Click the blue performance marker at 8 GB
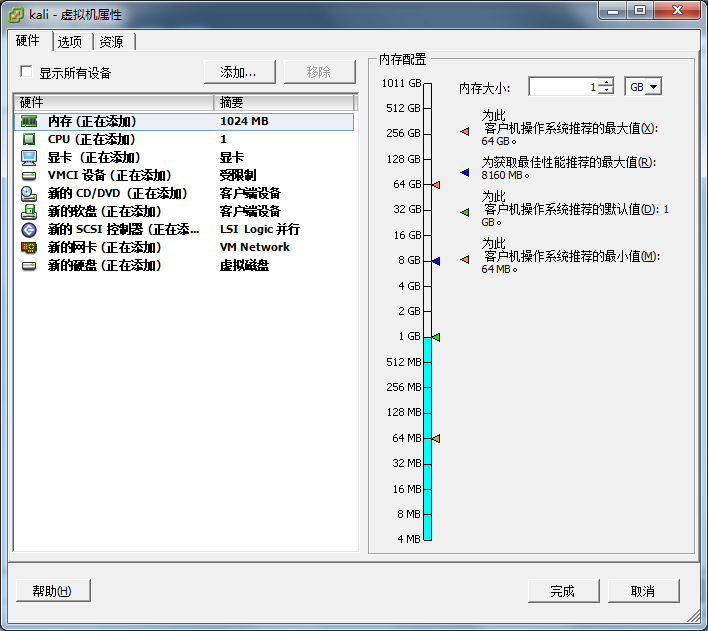The height and width of the screenshot is (631, 708). 436,261
